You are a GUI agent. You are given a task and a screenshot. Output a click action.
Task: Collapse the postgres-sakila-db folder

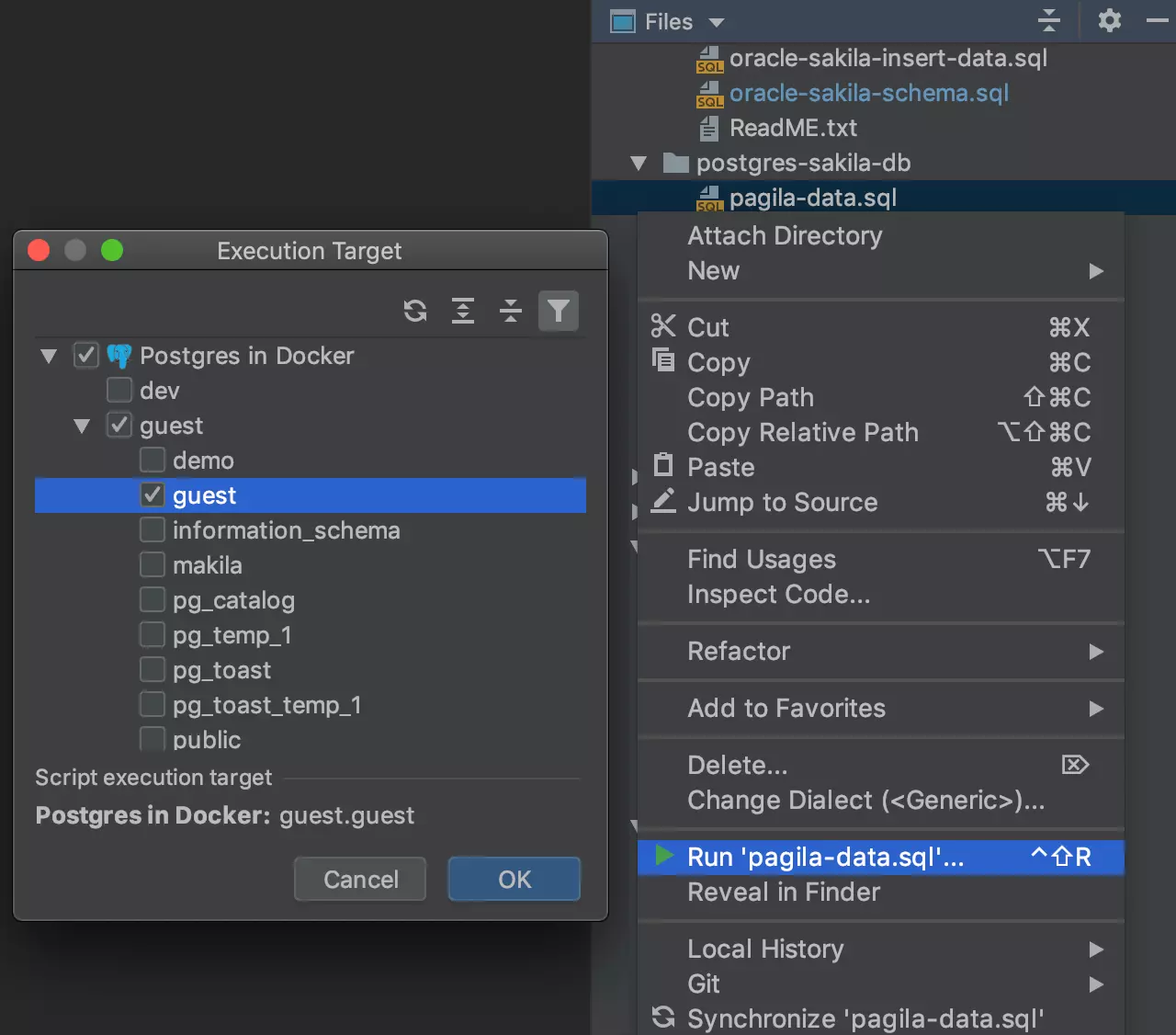point(639,164)
